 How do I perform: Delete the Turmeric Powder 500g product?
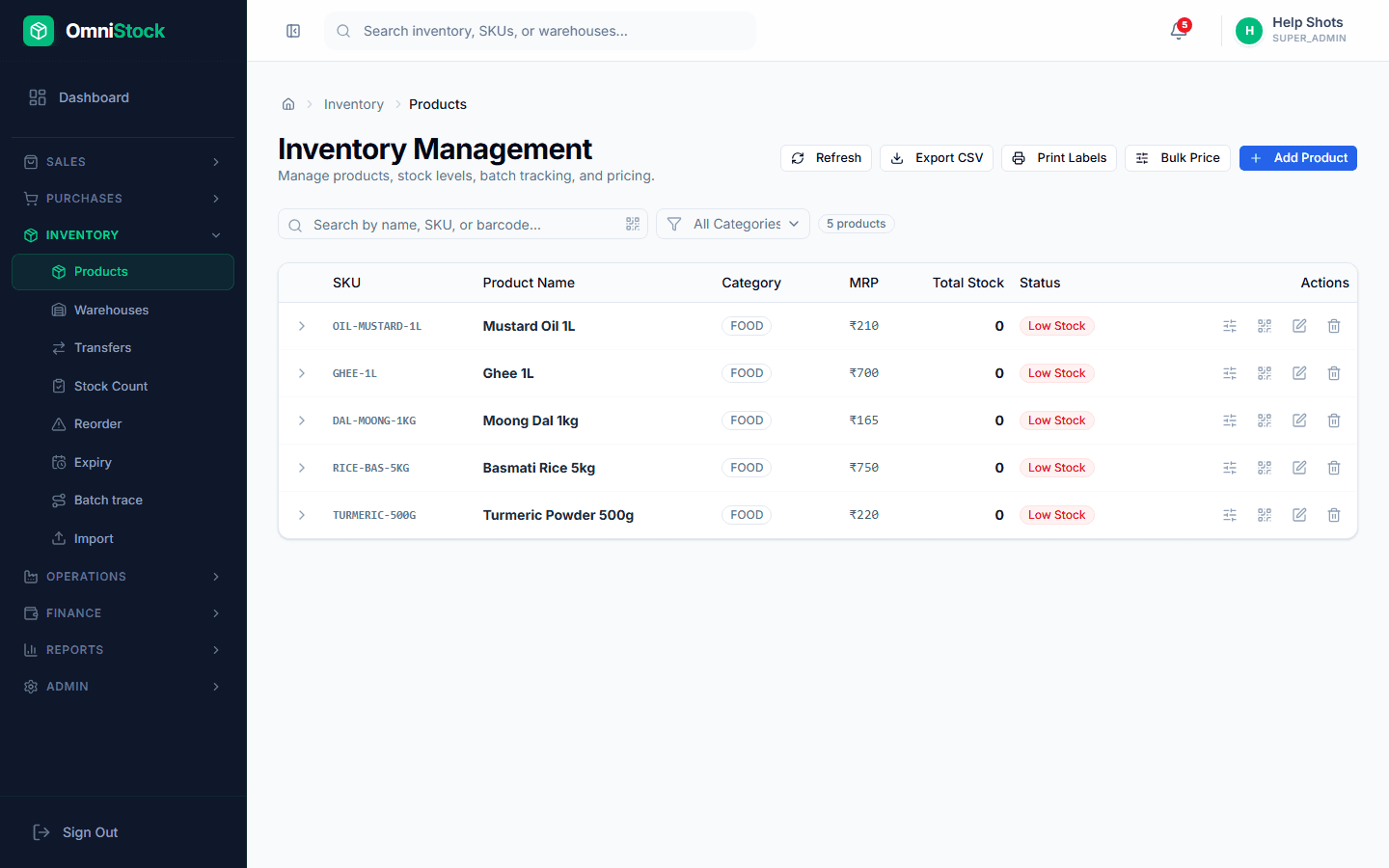click(x=1334, y=515)
